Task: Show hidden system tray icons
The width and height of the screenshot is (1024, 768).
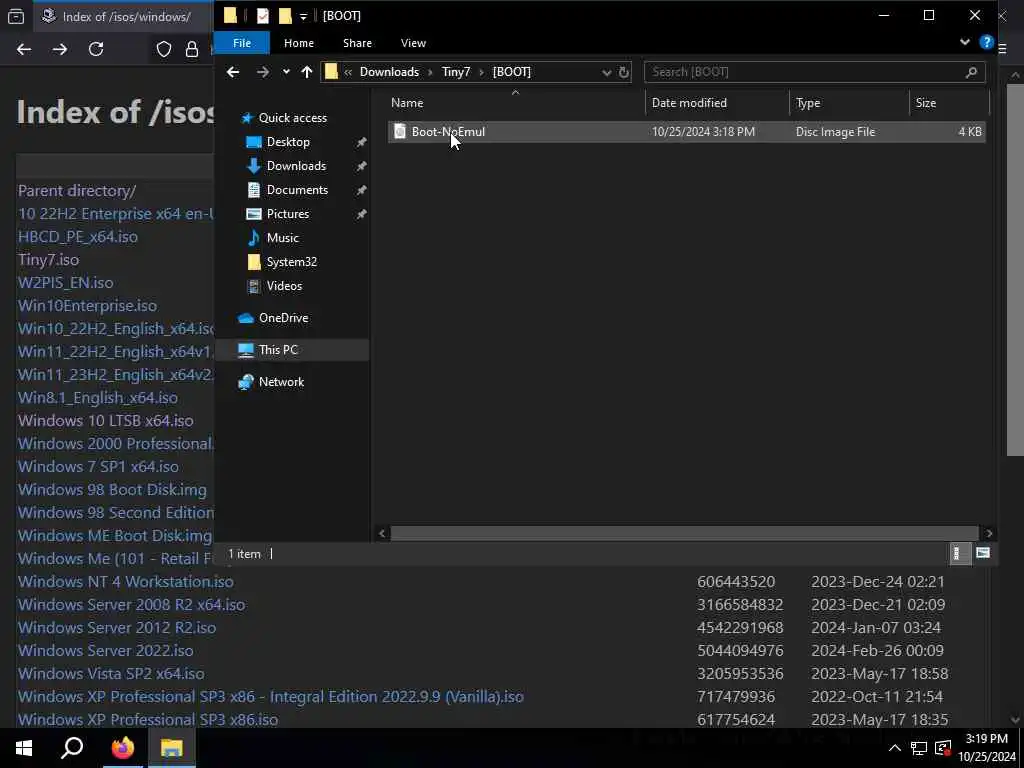Action: pos(895,748)
